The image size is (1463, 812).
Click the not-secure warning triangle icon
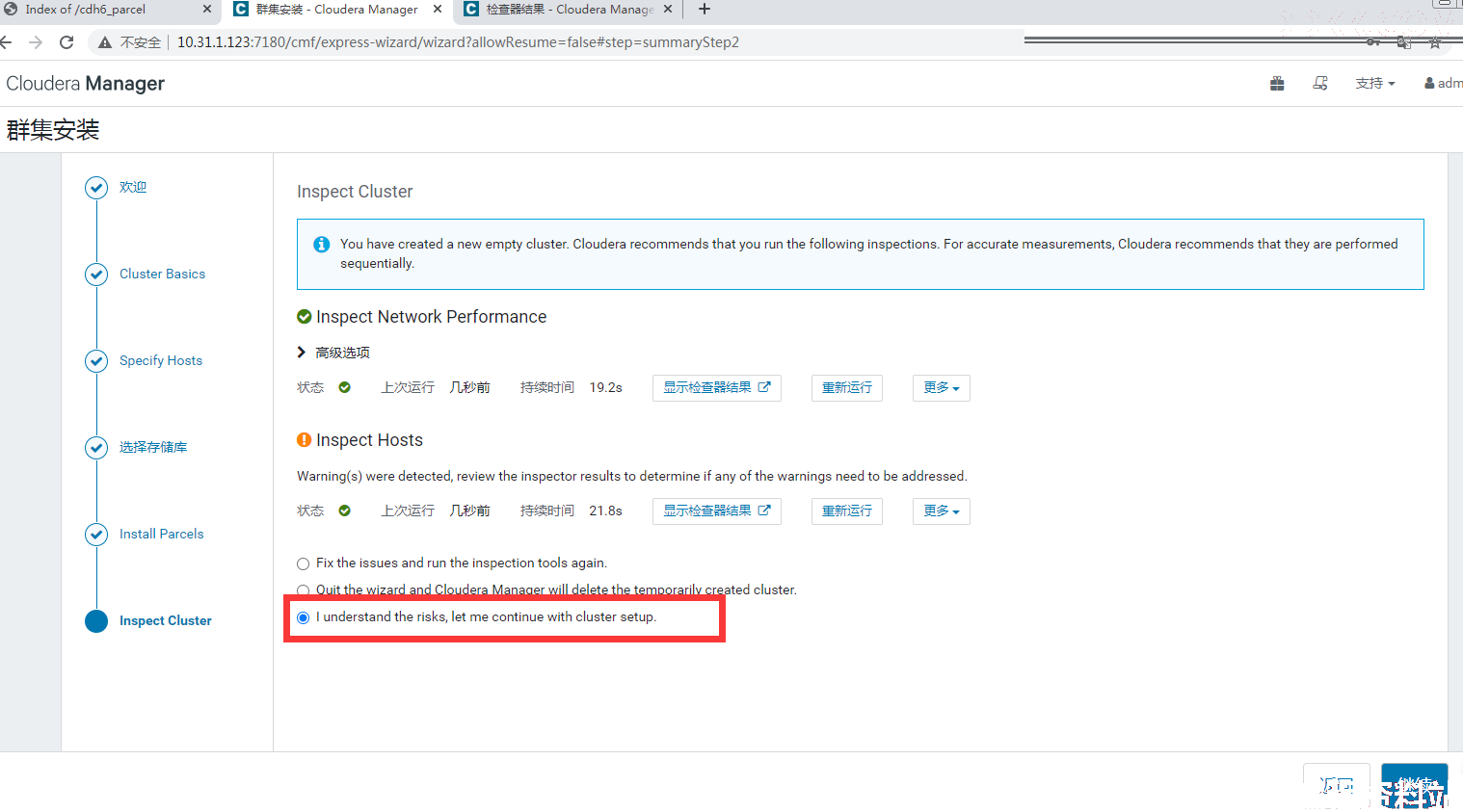tap(105, 42)
